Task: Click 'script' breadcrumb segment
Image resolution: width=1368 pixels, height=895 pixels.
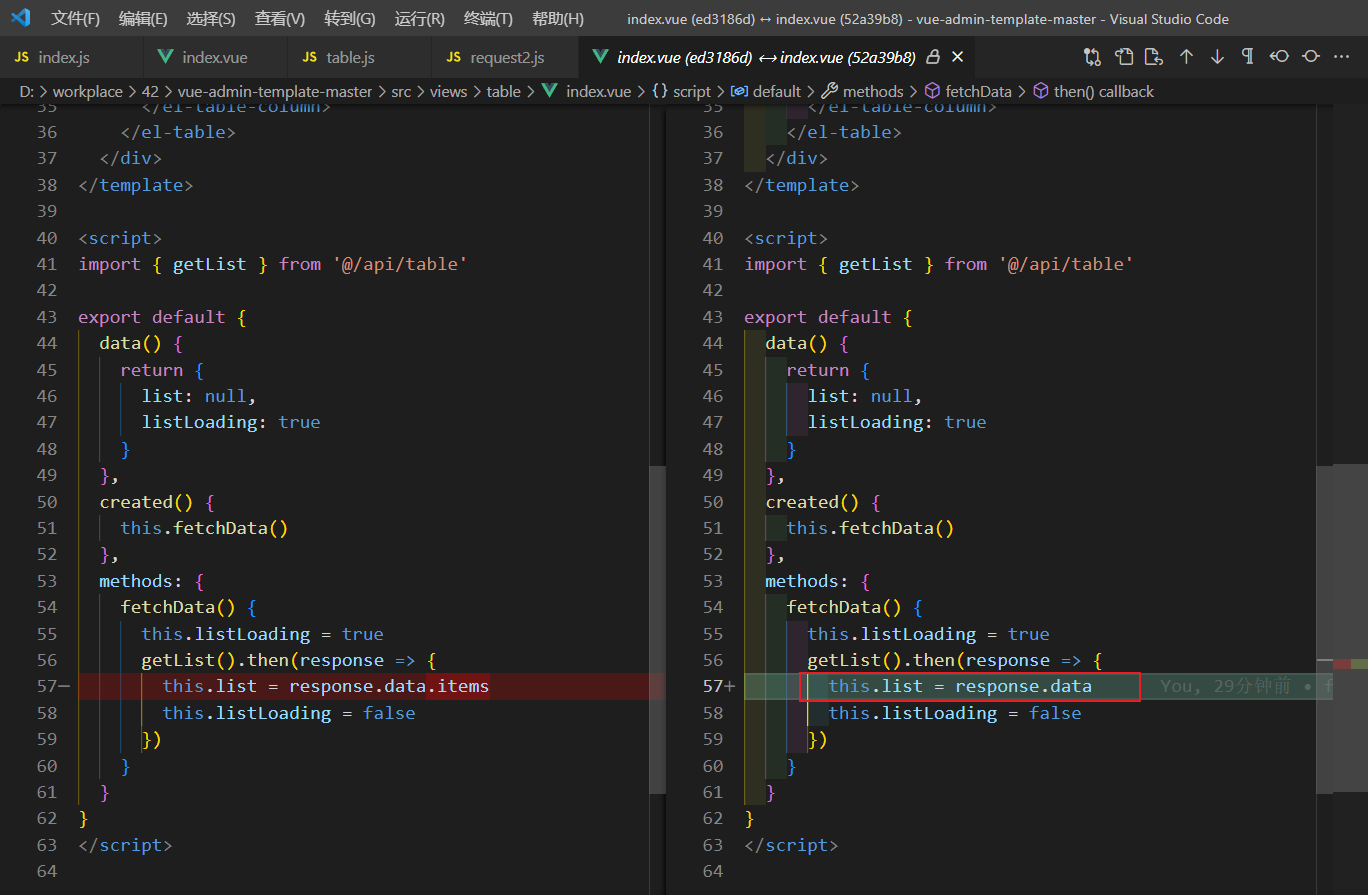Action: tap(692, 91)
